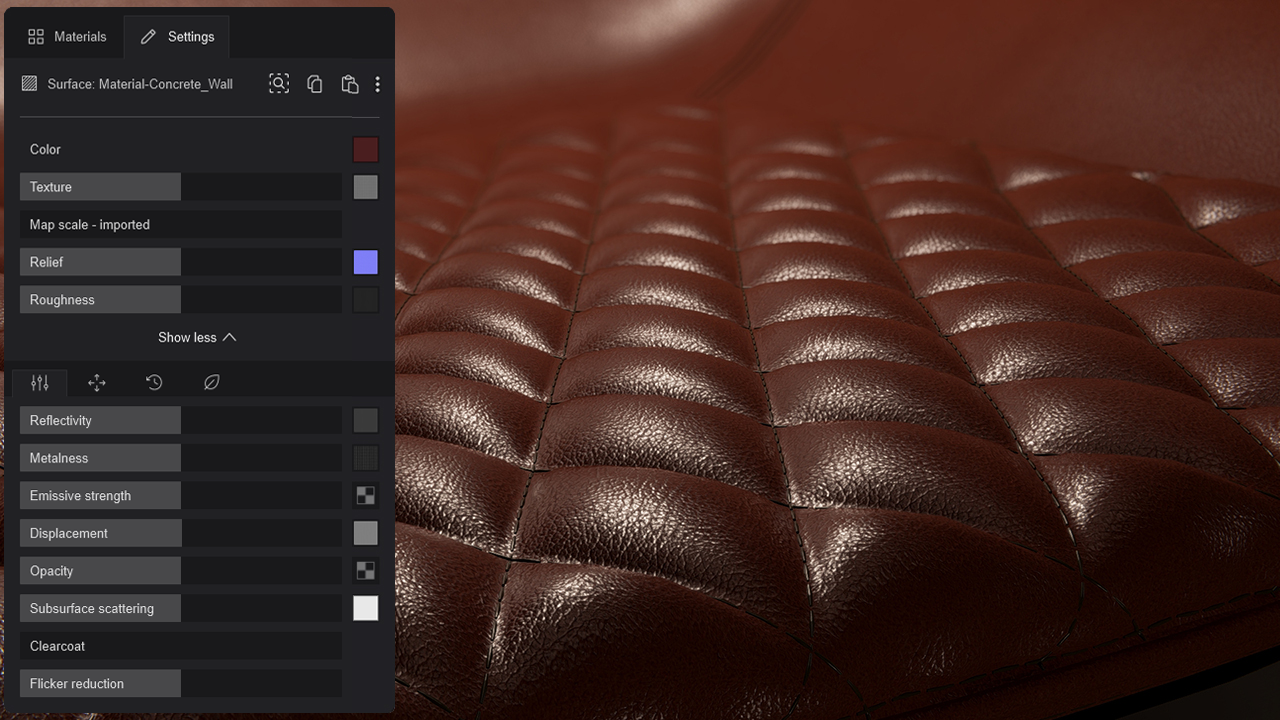1280x720 pixels.
Task: Open the dark red Color swatch
Action: pyautogui.click(x=365, y=150)
